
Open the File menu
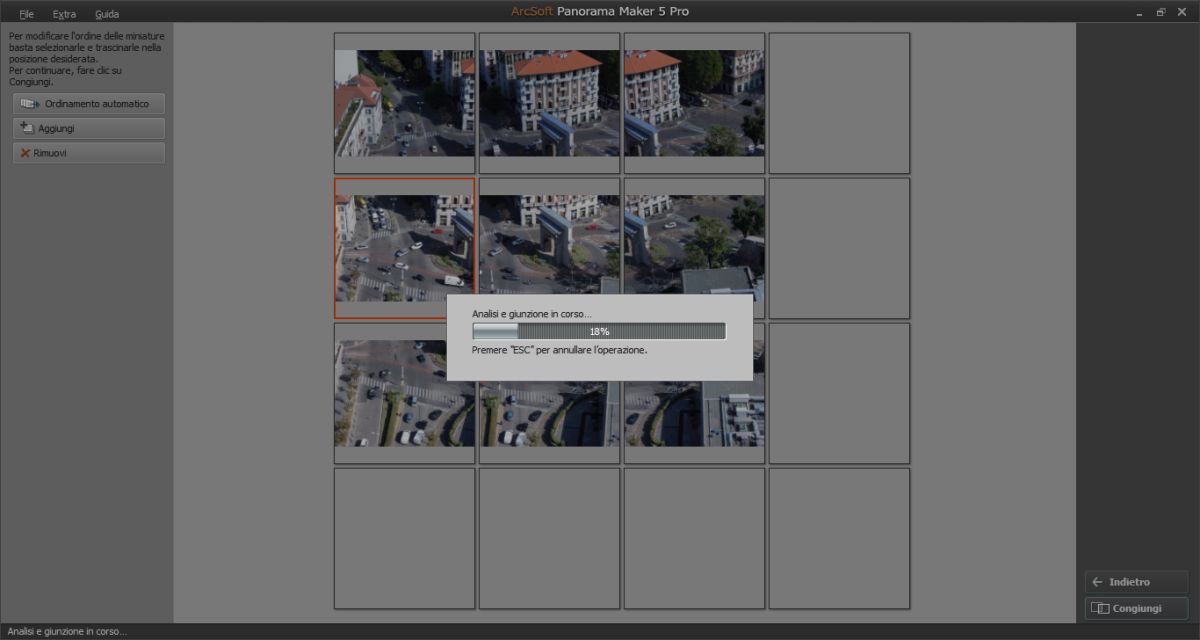pyautogui.click(x=26, y=14)
